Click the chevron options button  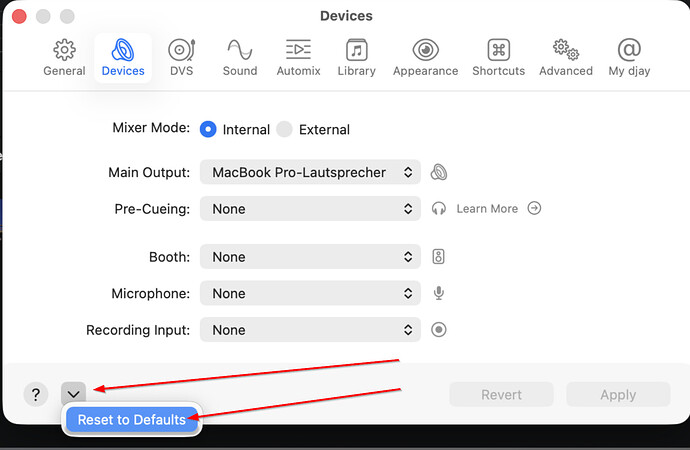click(73, 394)
